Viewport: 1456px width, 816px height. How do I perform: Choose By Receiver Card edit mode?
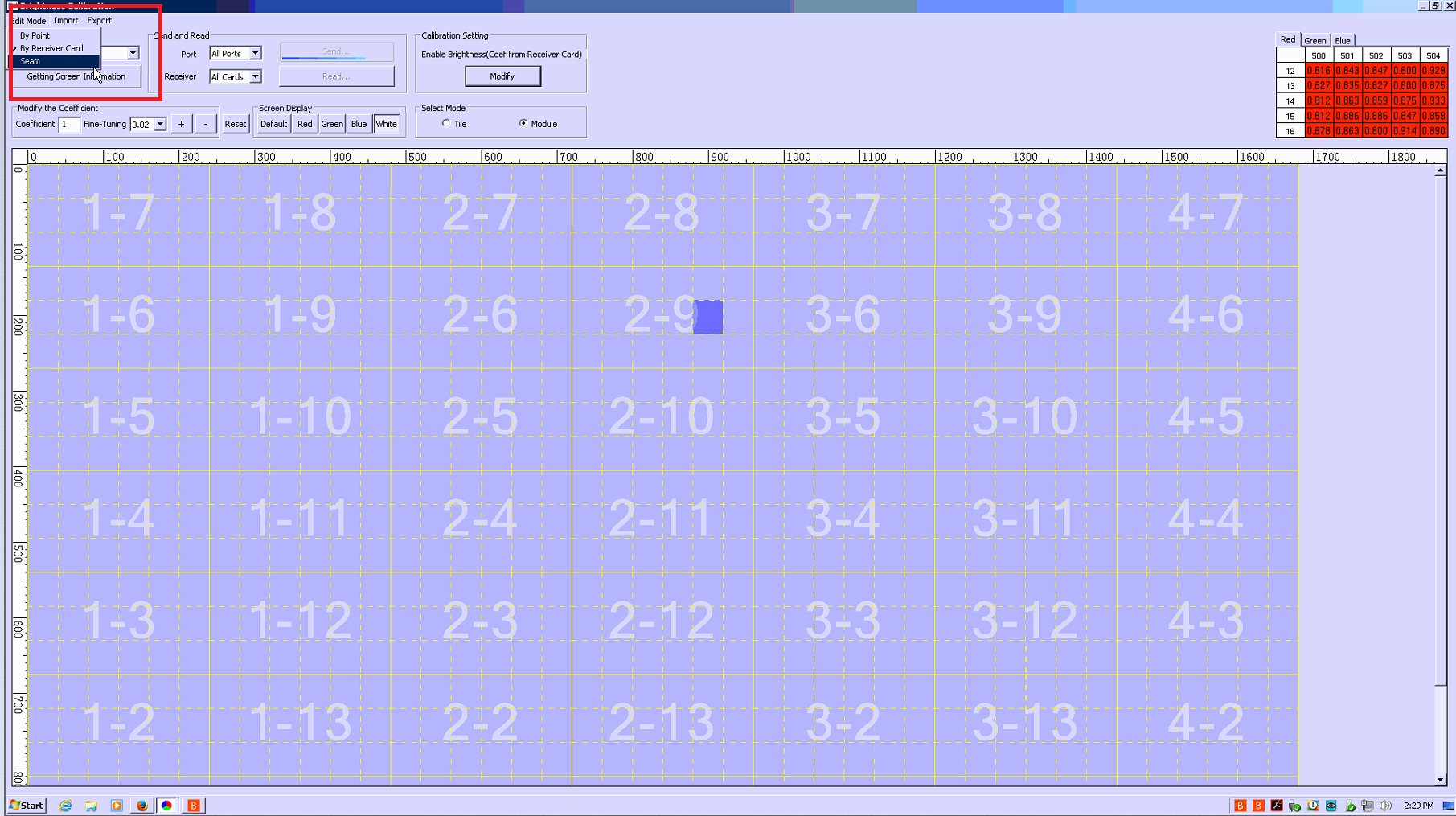coord(51,48)
